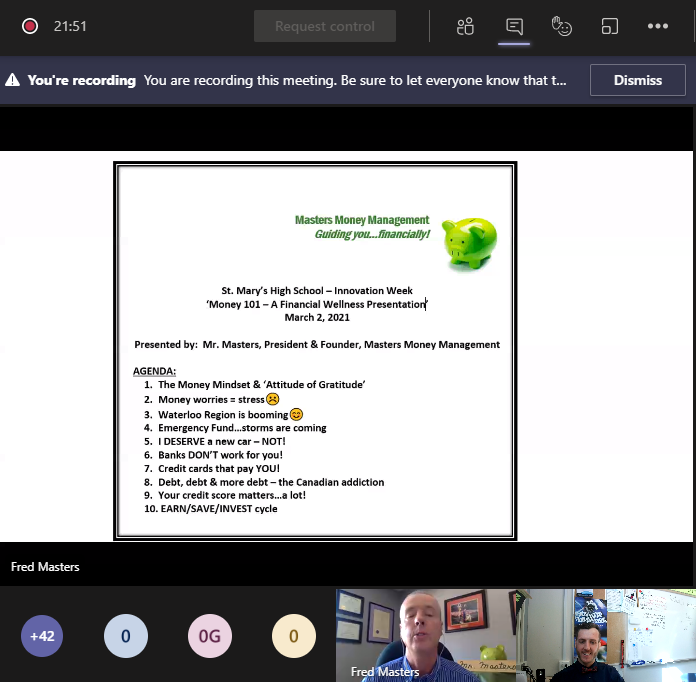Open breakout rooms icon

point(609,26)
